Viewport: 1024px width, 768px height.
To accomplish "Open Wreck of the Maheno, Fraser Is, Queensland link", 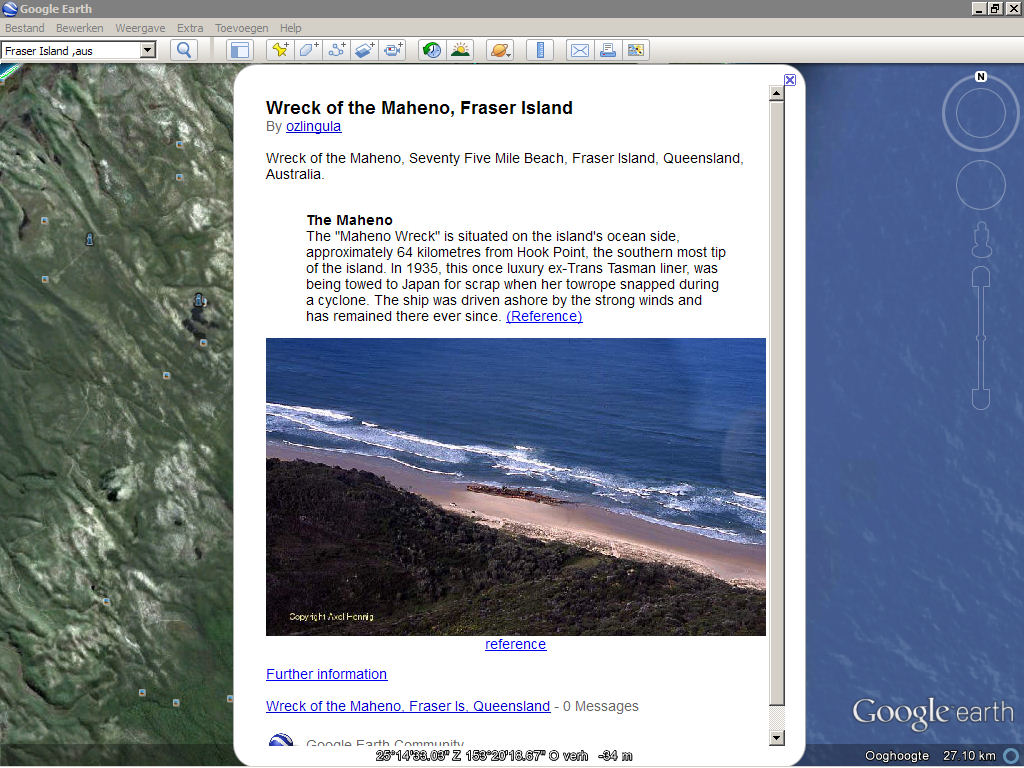I will (x=408, y=706).
